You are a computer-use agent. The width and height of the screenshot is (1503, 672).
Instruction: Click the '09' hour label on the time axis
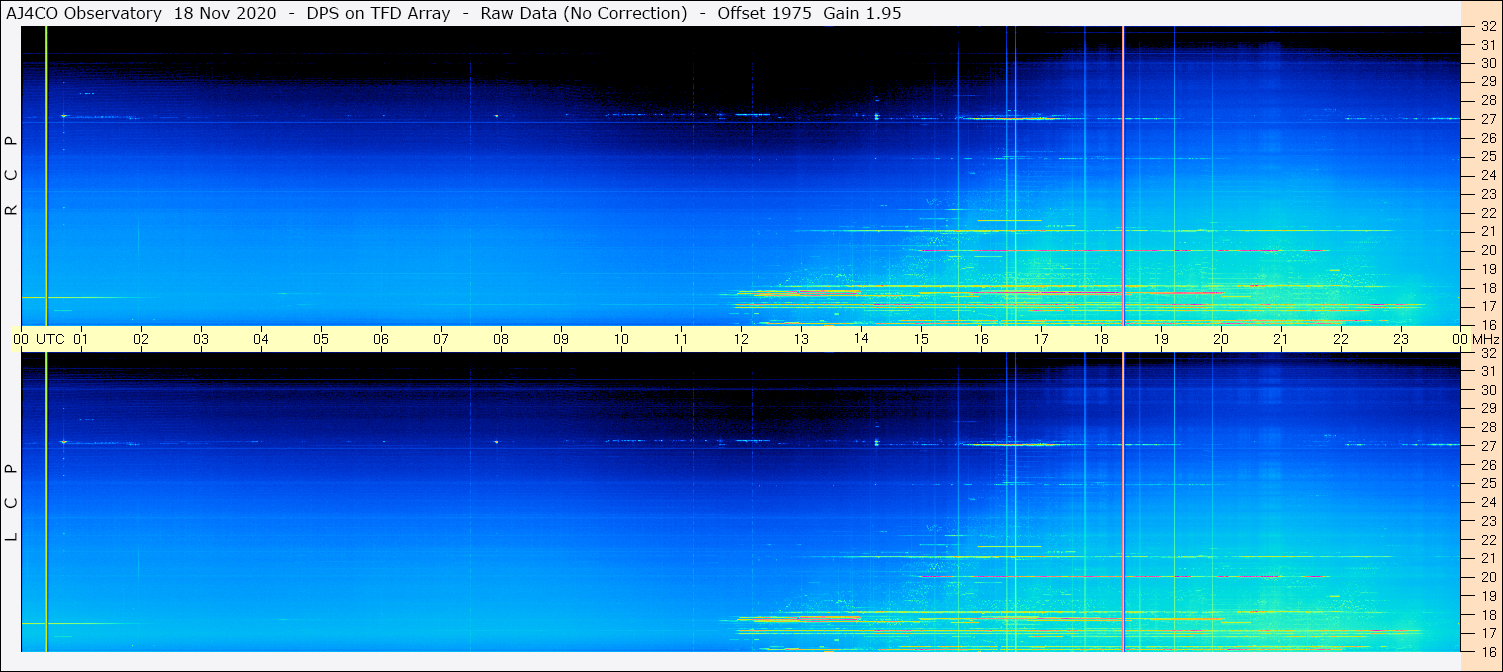point(561,339)
